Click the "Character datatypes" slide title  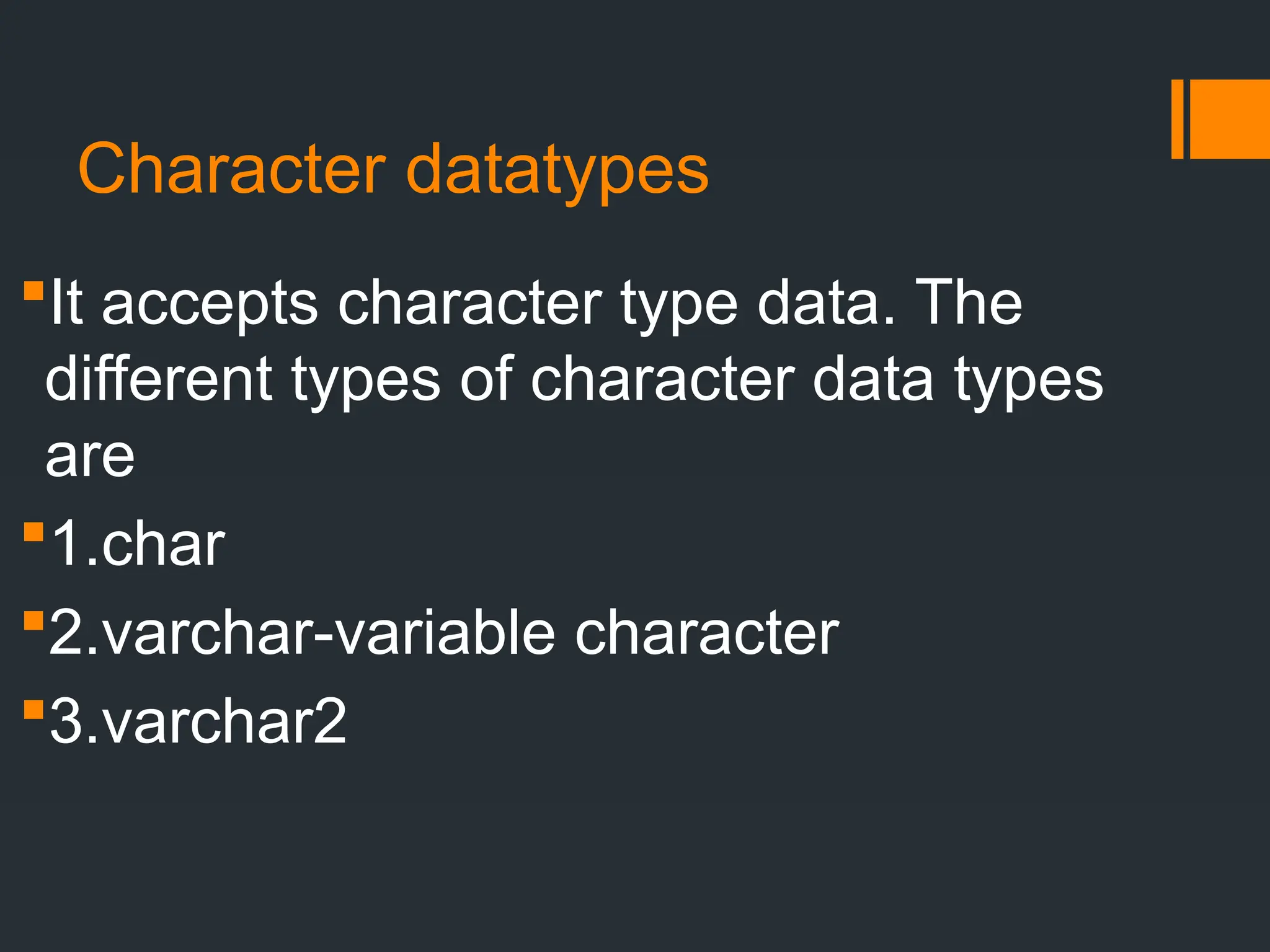coord(393,169)
